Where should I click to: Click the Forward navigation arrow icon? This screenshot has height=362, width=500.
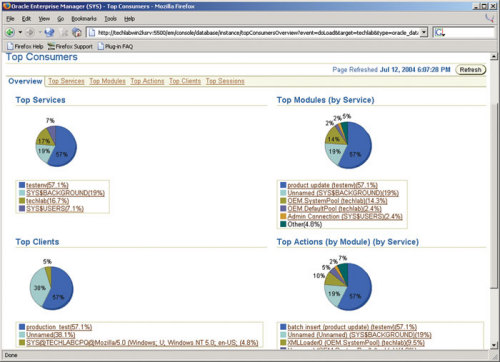pyautogui.click(x=30, y=32)
